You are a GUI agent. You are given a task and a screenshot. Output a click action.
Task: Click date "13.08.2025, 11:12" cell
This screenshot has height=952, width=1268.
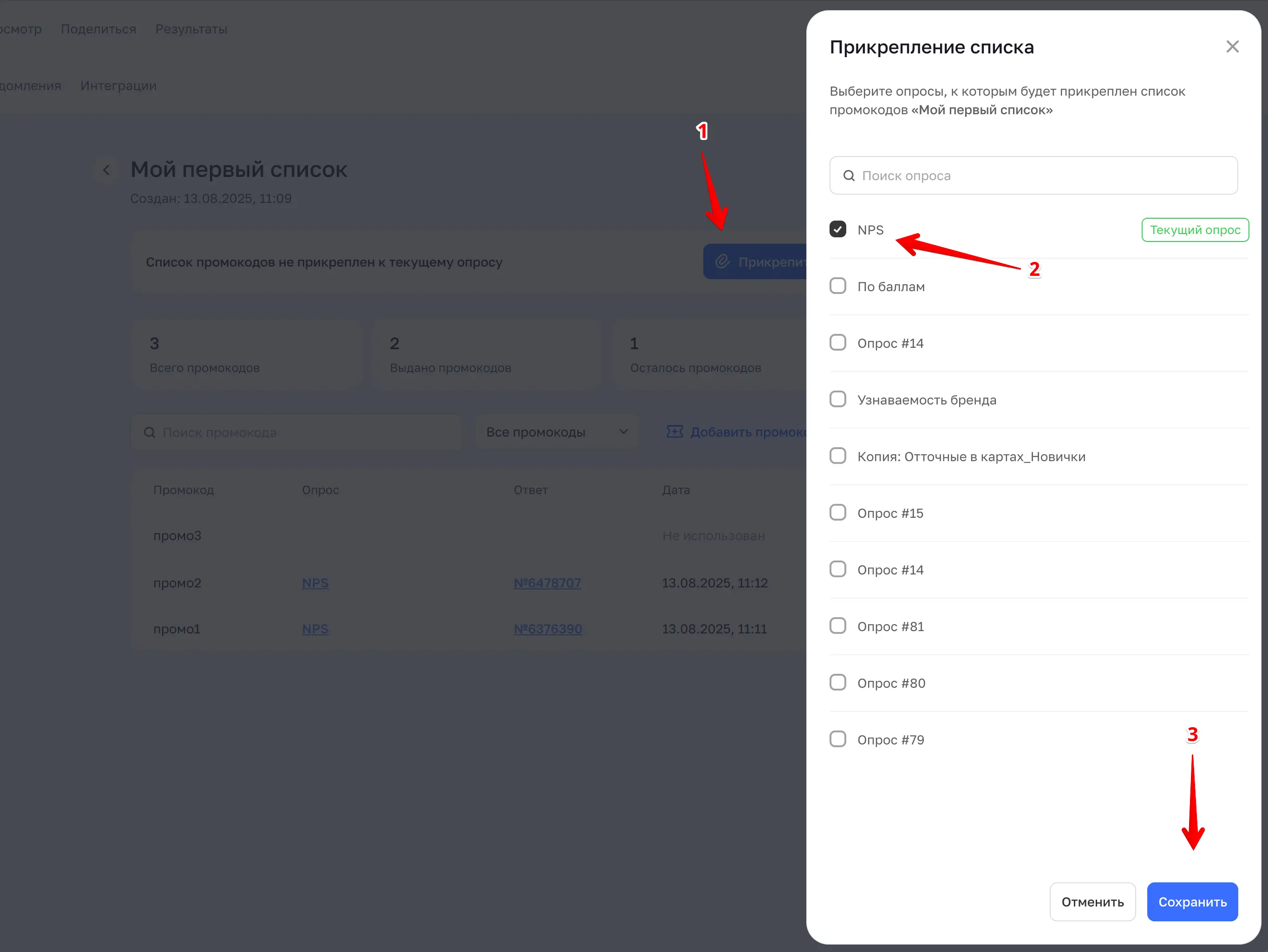[x=715, y=583]
